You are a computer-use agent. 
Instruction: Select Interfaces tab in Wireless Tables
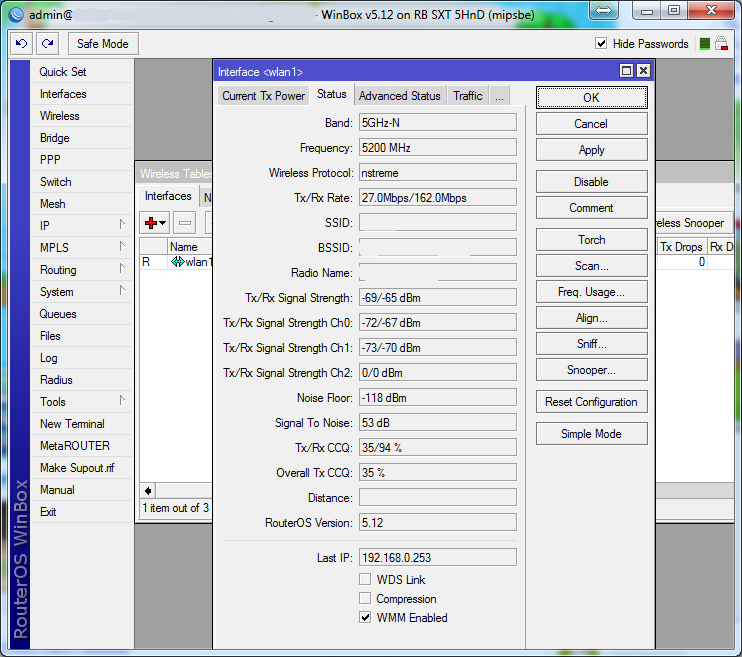[x=168, y=196]
